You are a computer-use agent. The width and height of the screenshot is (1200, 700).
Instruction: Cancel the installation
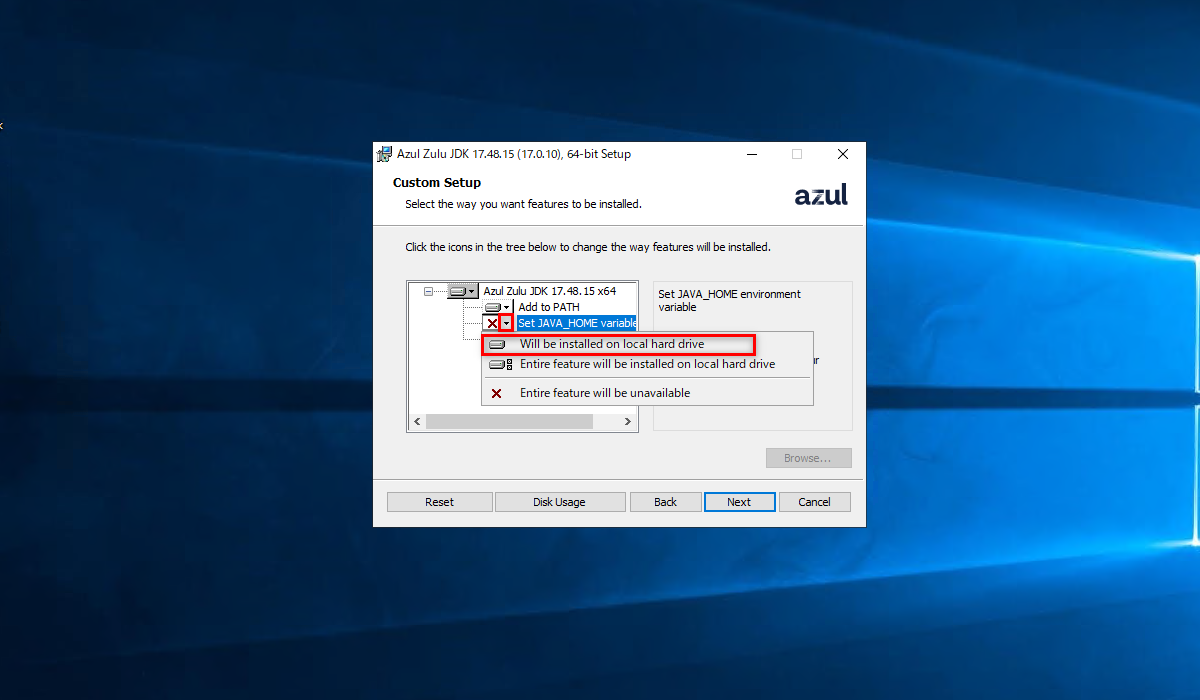tap(814, 502)
